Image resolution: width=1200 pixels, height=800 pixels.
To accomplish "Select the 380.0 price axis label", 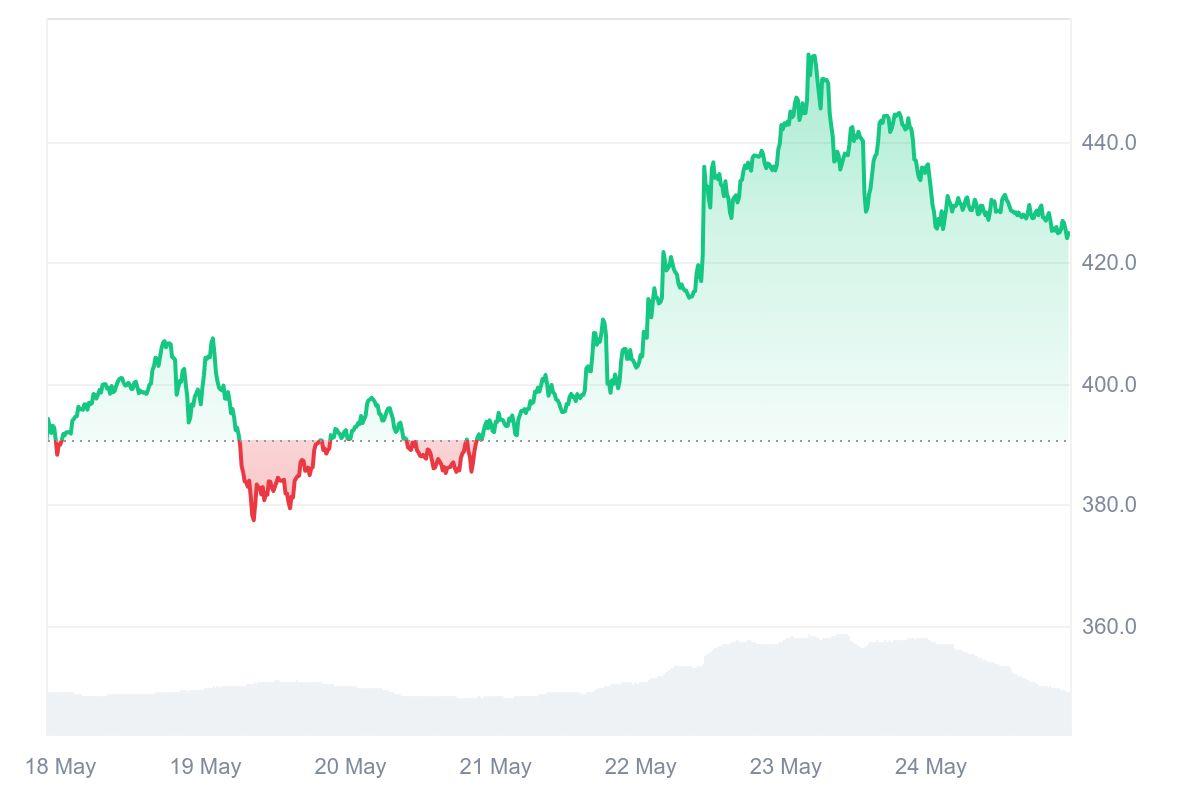I will pyautogui.click(x=1108, y=505).
